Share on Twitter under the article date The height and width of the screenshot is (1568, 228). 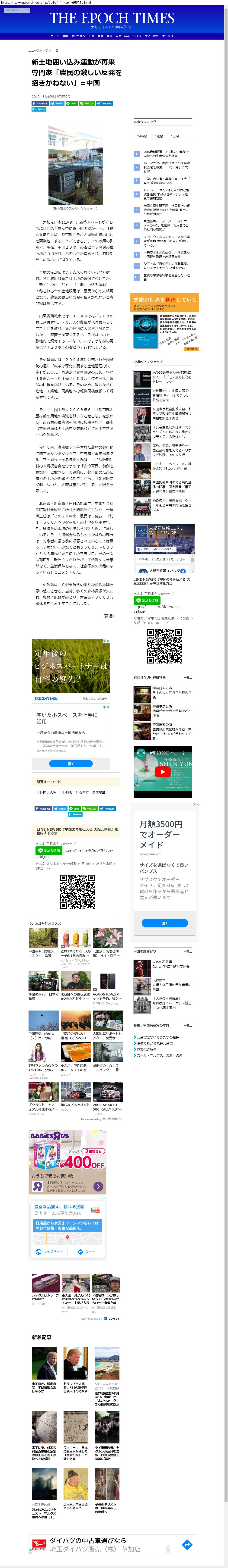click(x=57, y=103)
